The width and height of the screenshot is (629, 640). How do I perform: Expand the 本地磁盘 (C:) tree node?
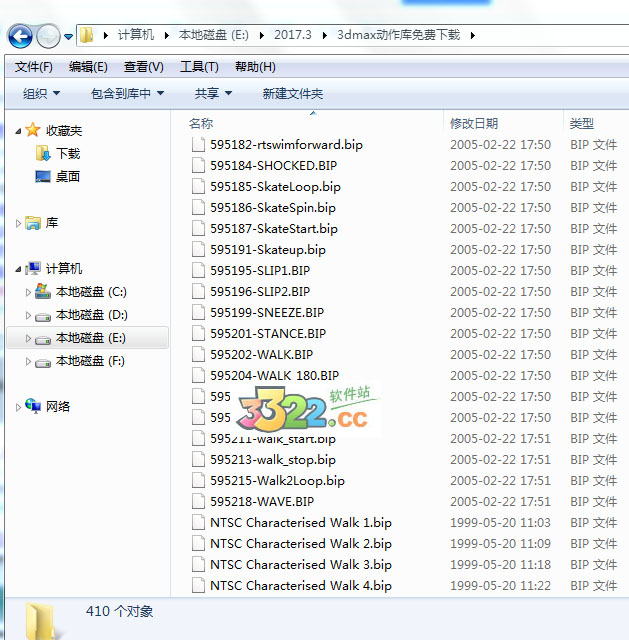28,292
